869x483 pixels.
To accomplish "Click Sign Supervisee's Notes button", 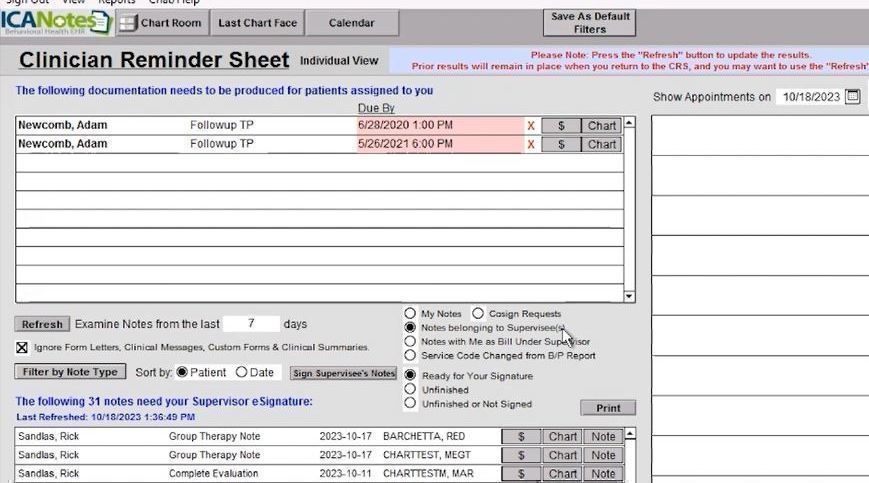I will [x=344, y=373].
